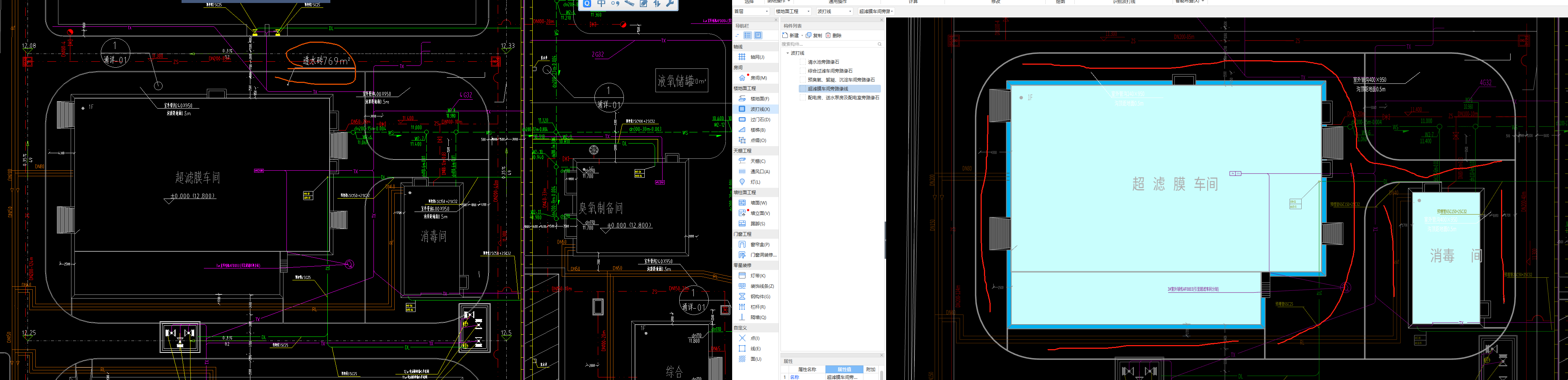
Task: Click 复制 copy component button
Action: click(x=814, y=35)
